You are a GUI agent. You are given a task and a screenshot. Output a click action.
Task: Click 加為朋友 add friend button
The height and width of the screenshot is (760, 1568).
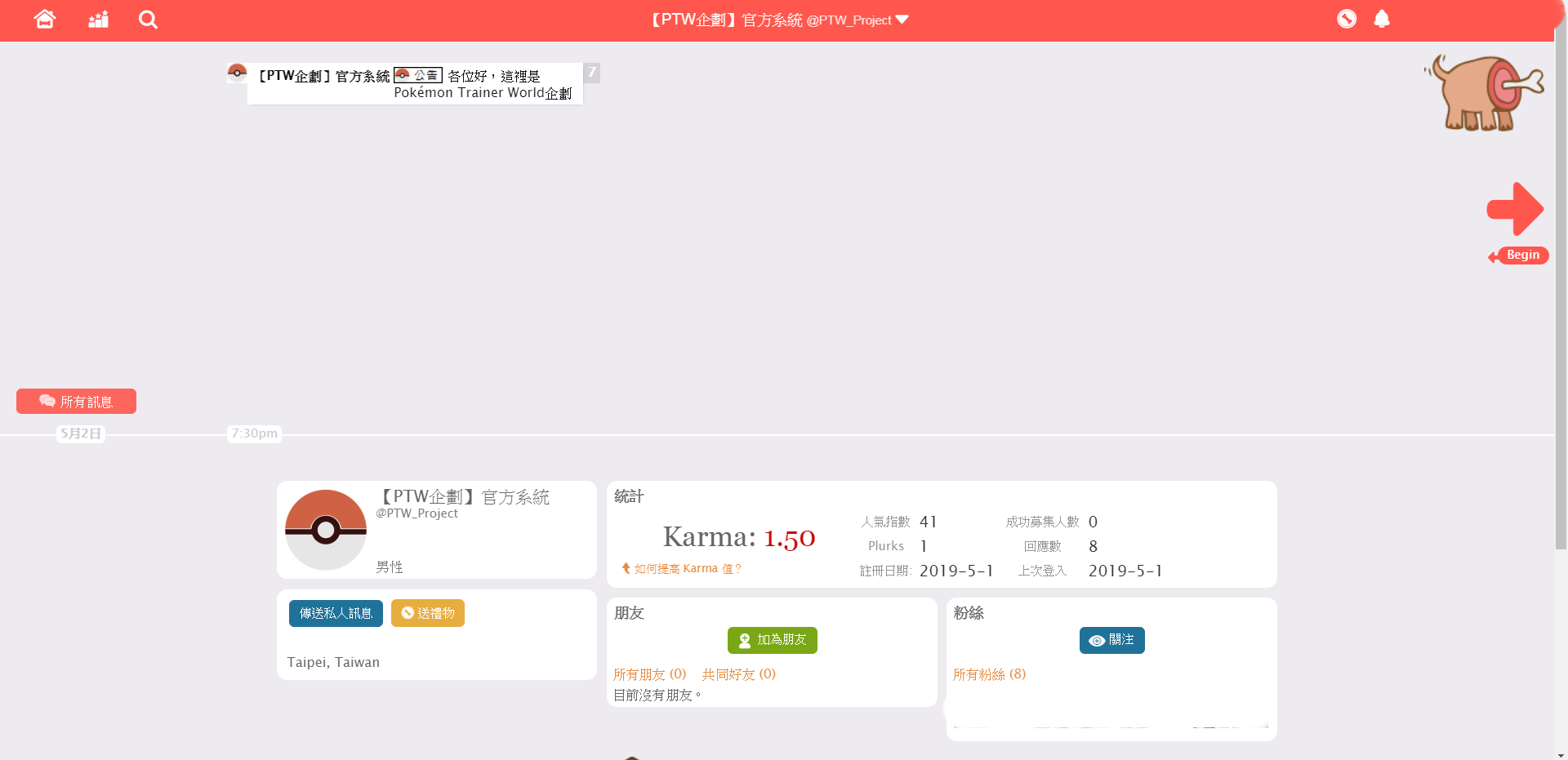[x=773, y=640]
